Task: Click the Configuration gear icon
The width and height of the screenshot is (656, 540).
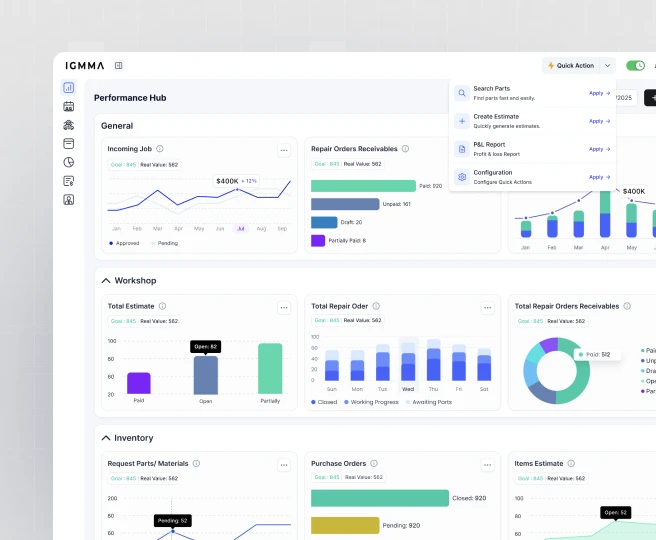Action: 462,177
